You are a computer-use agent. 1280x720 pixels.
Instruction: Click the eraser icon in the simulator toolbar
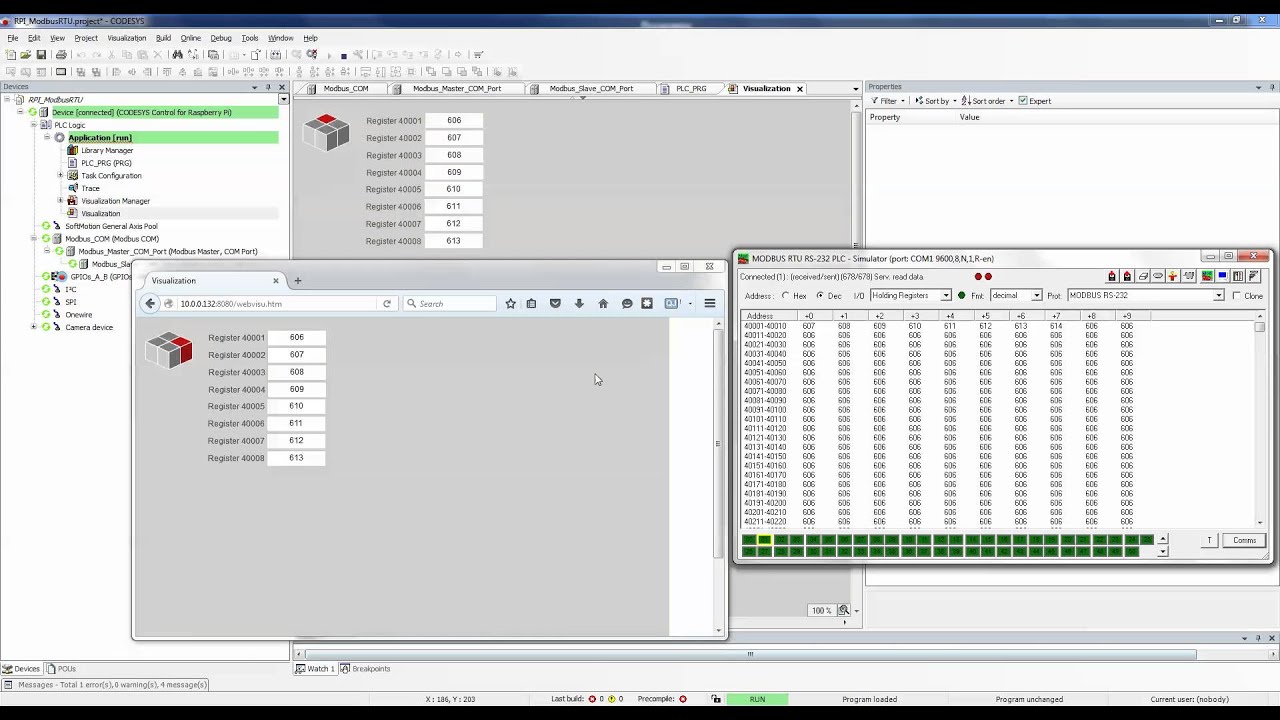(x=1143, y=276)
